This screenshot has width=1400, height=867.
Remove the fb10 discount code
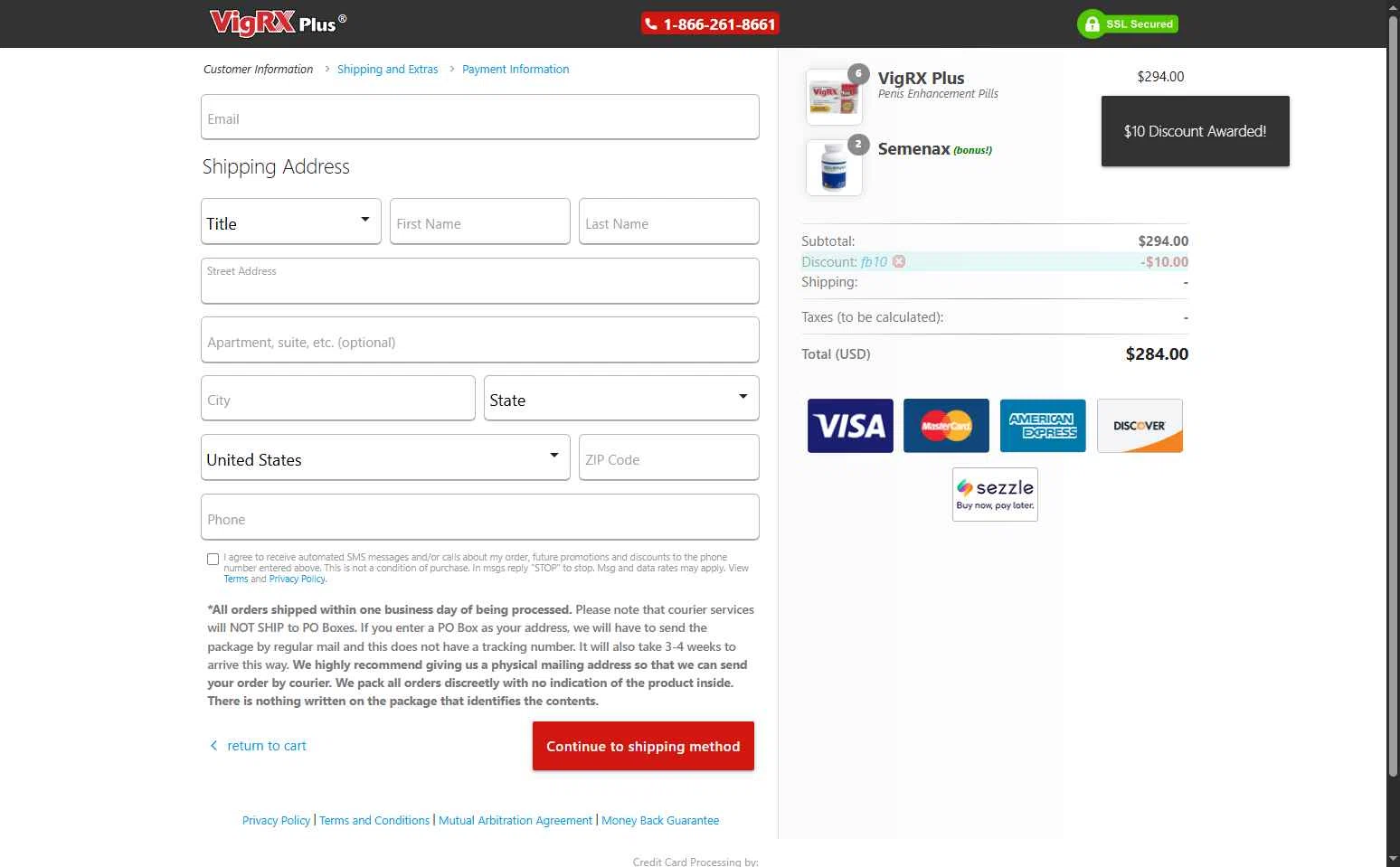coord(899,261)
